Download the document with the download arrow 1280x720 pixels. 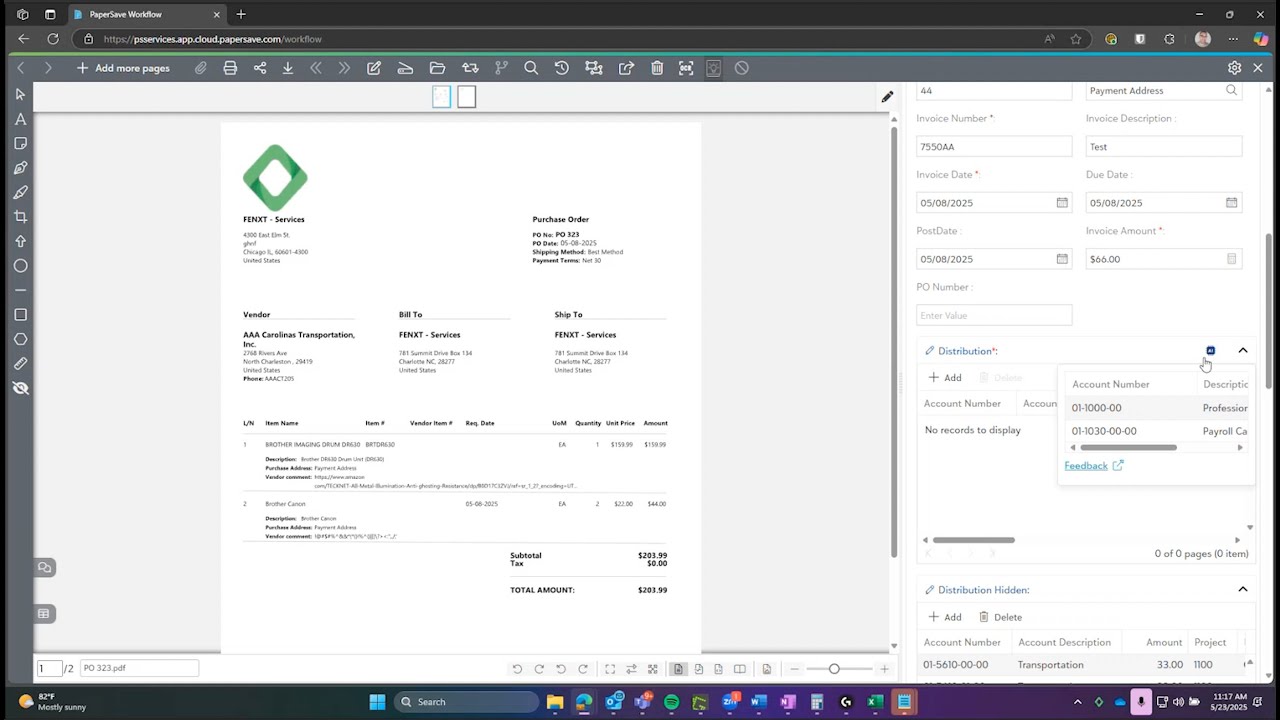click(x=288, y=68)
